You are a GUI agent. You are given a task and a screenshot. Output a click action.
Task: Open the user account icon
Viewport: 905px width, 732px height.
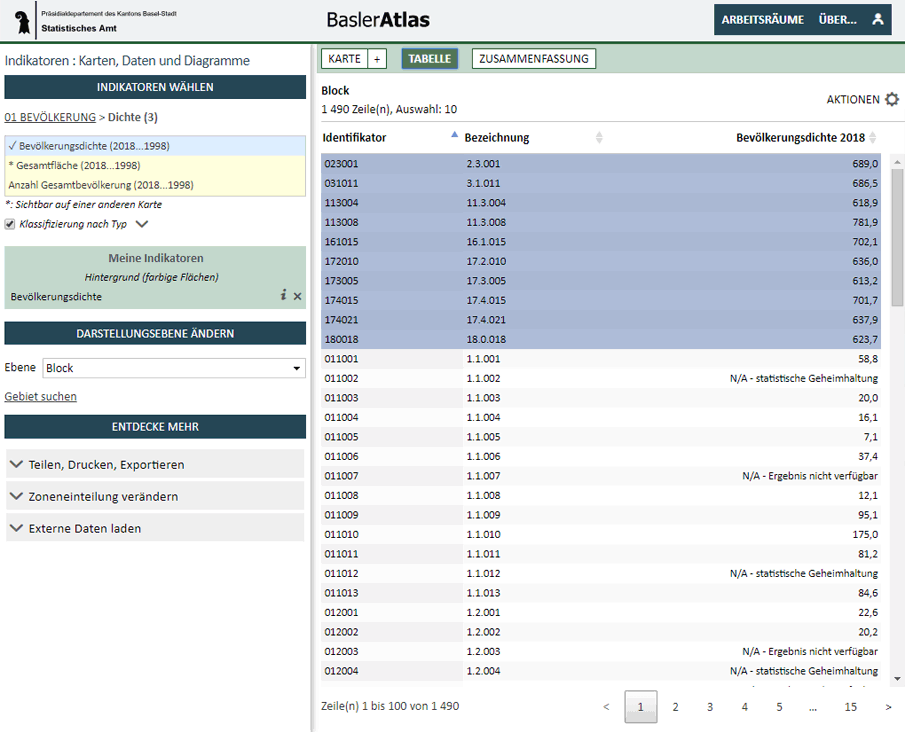coord(878,19)
